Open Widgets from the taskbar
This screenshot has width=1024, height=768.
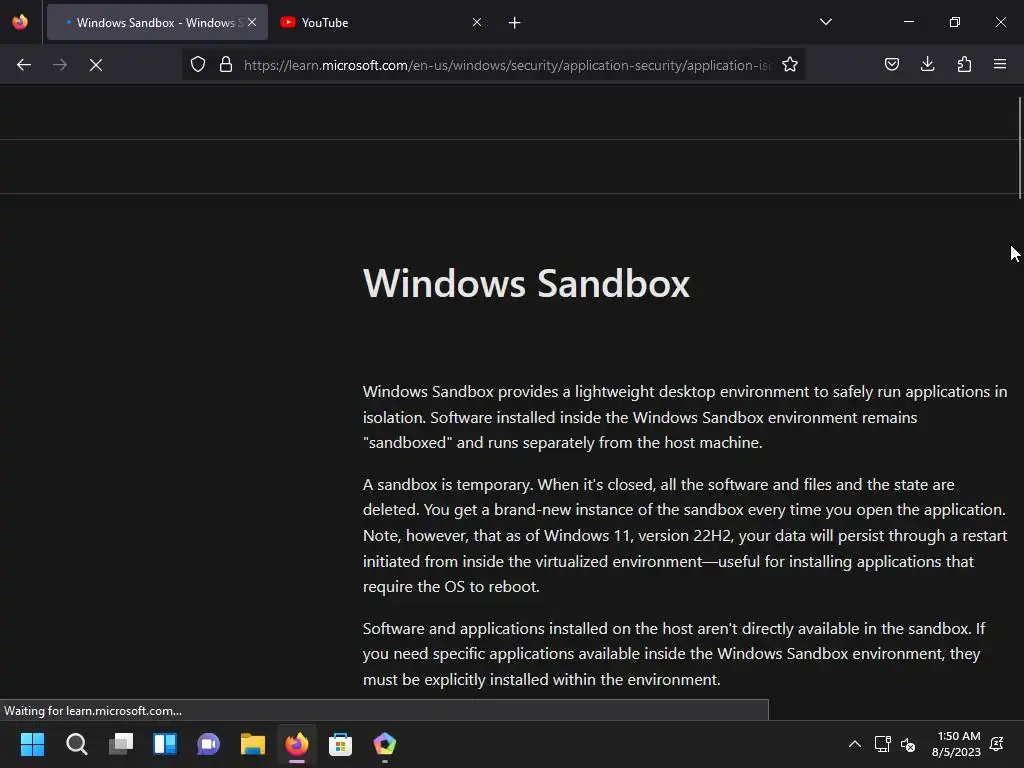165,744
